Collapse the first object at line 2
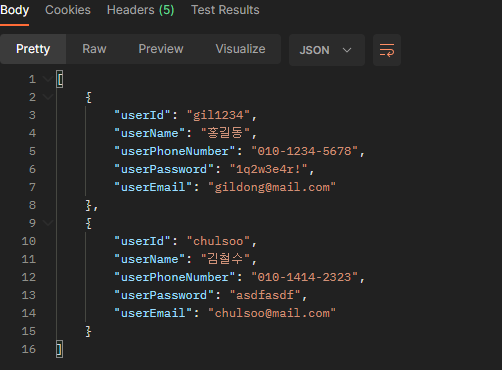502x370 pixels. [48, 97]
